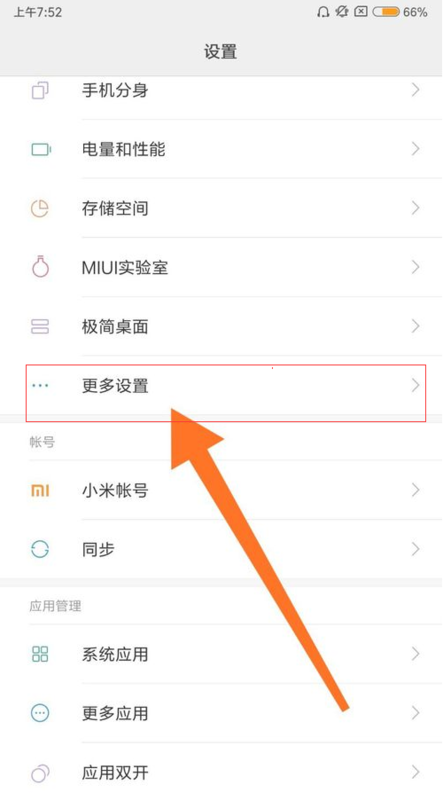Tap the four-squares icon for 系统应用

(x=40, y=654)
